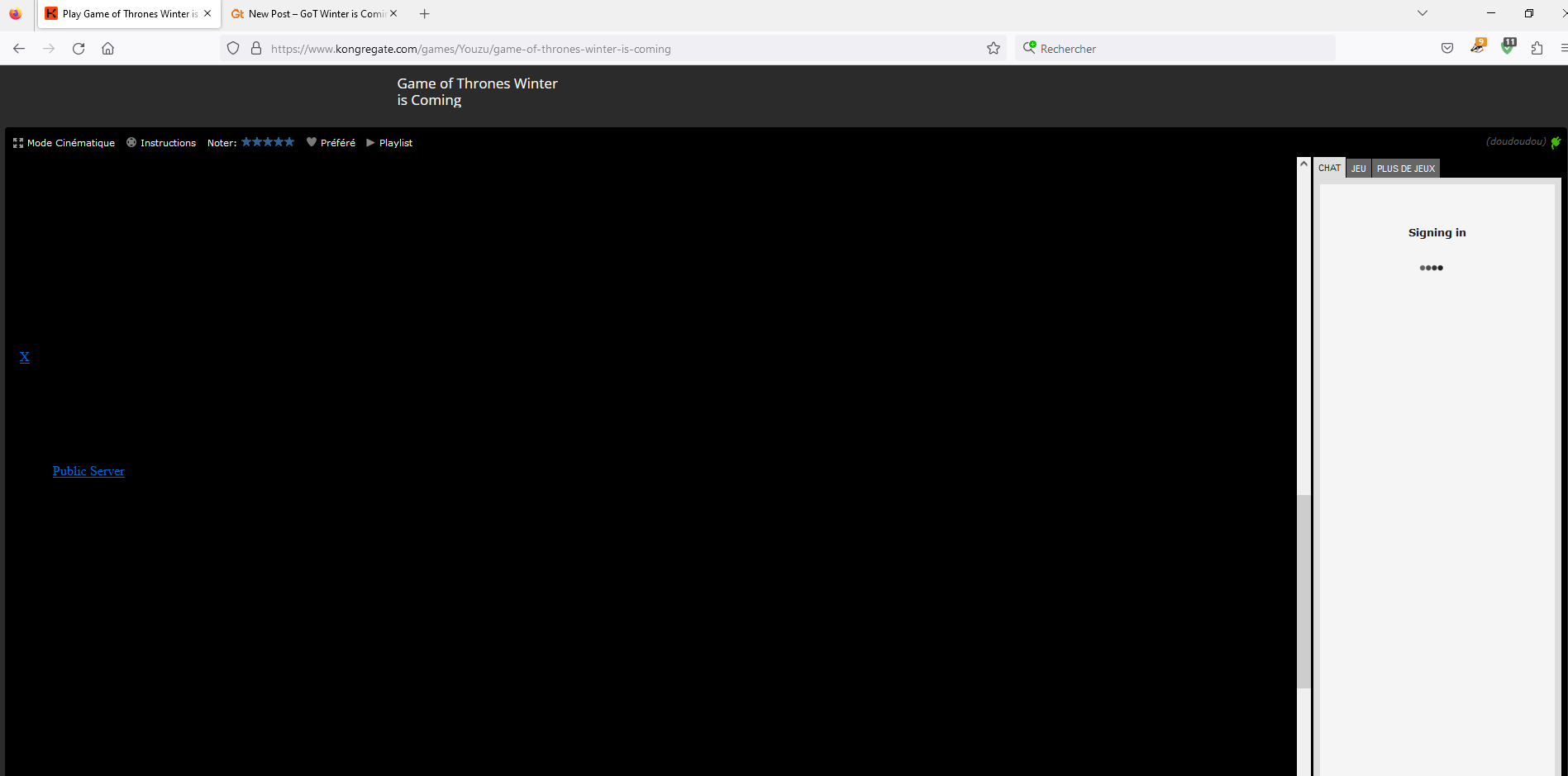Go back to the previous page
Viewport: 1568px width, 776px height.
[19, 49]
